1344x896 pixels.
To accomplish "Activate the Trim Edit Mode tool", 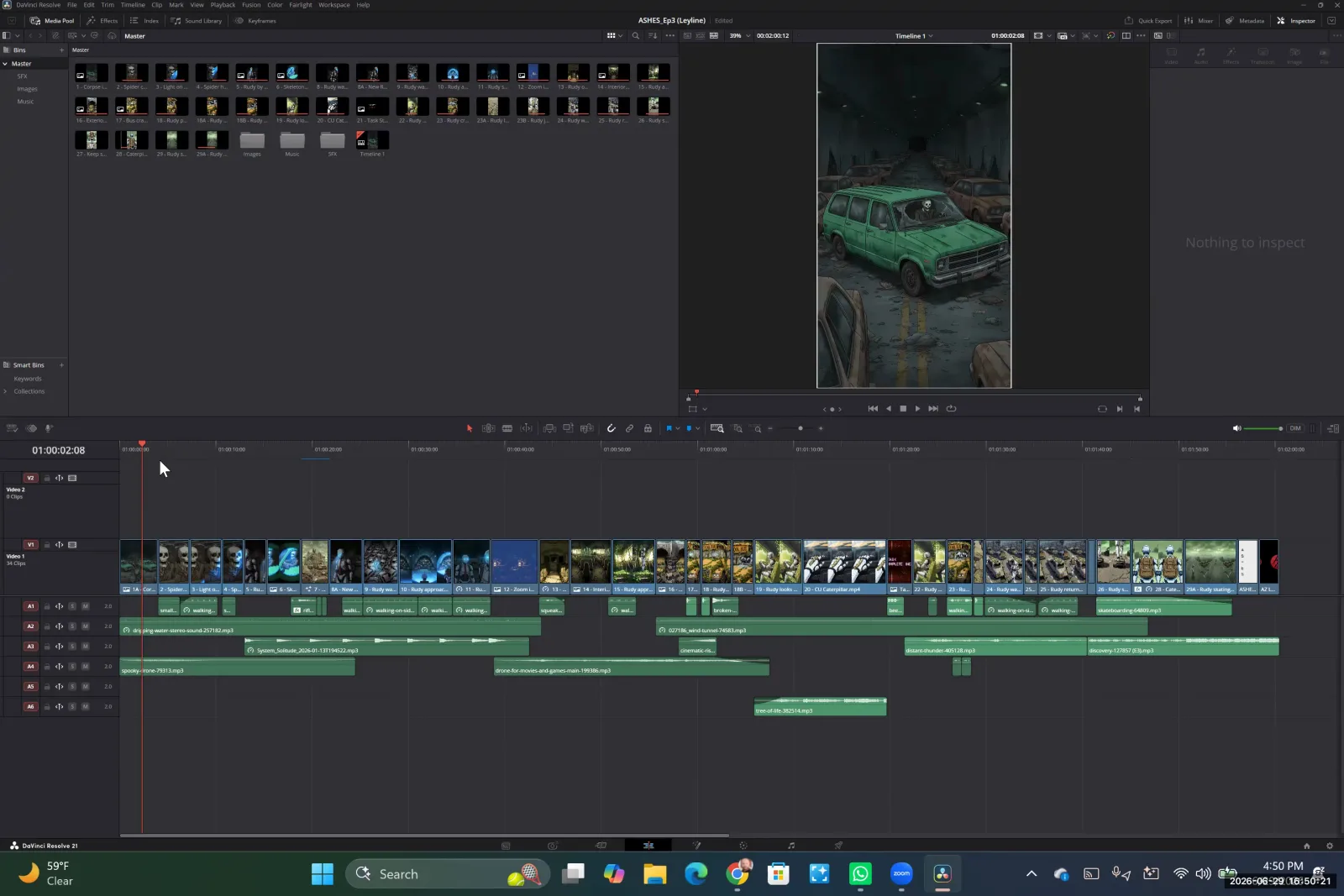I will pyautogui.click(x=488, y=428).
